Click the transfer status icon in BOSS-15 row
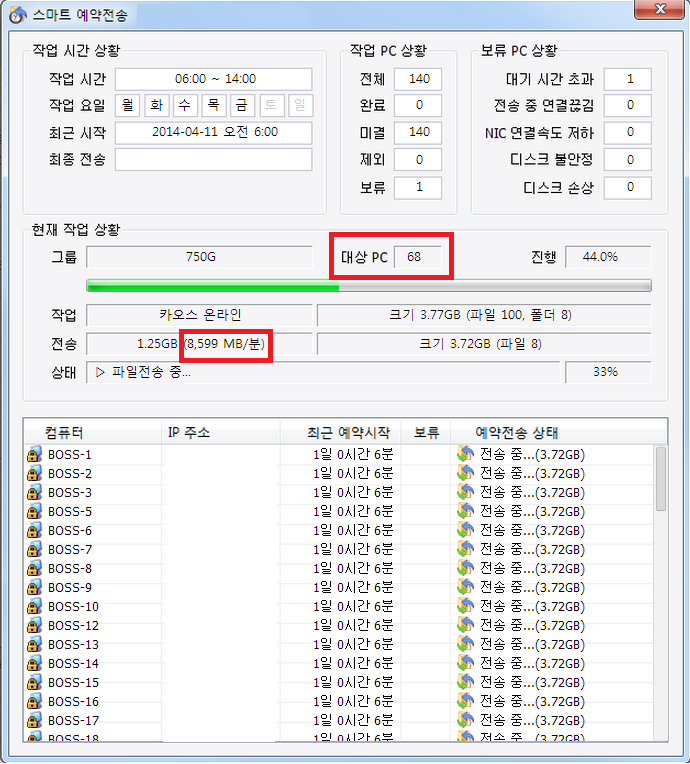 tap(465, 683)
